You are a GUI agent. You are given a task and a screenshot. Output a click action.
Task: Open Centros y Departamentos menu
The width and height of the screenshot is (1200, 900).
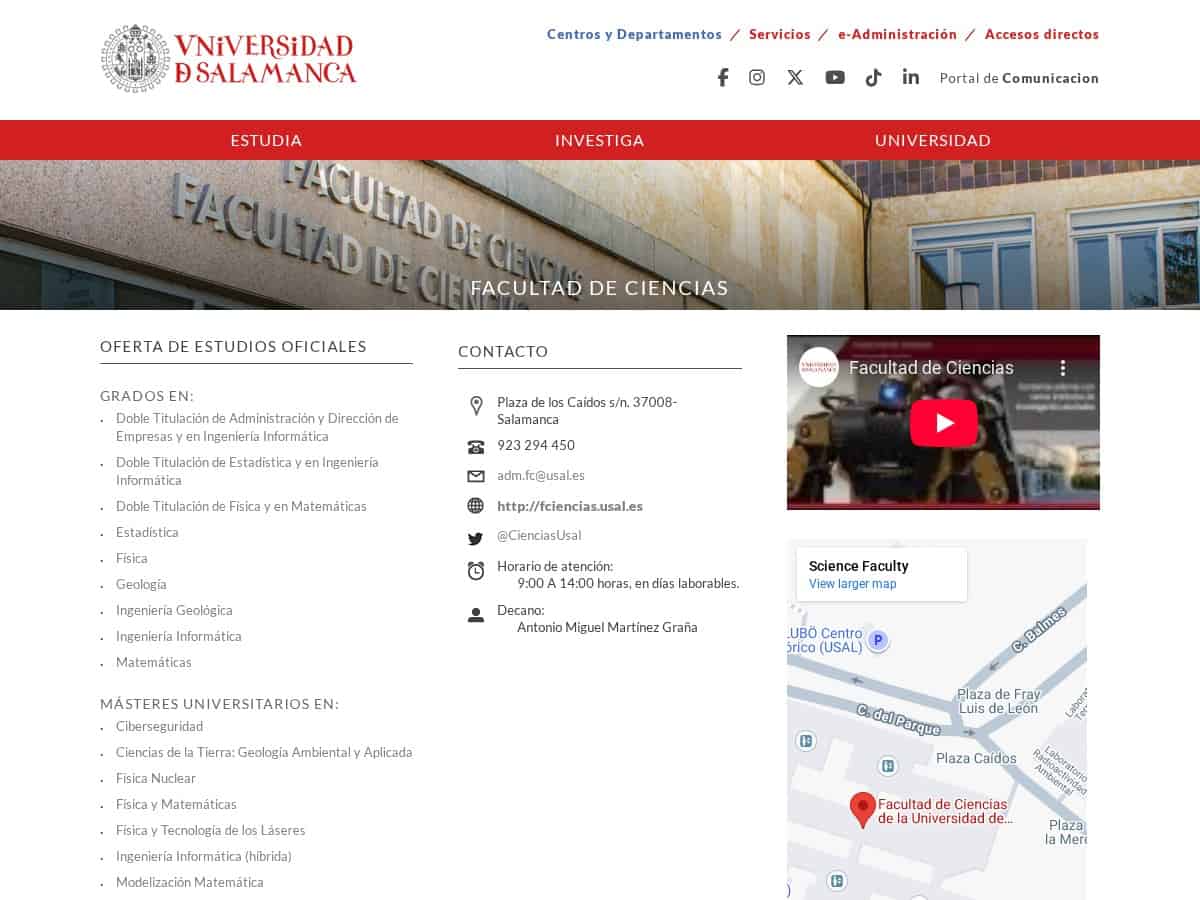click(634, 34)
